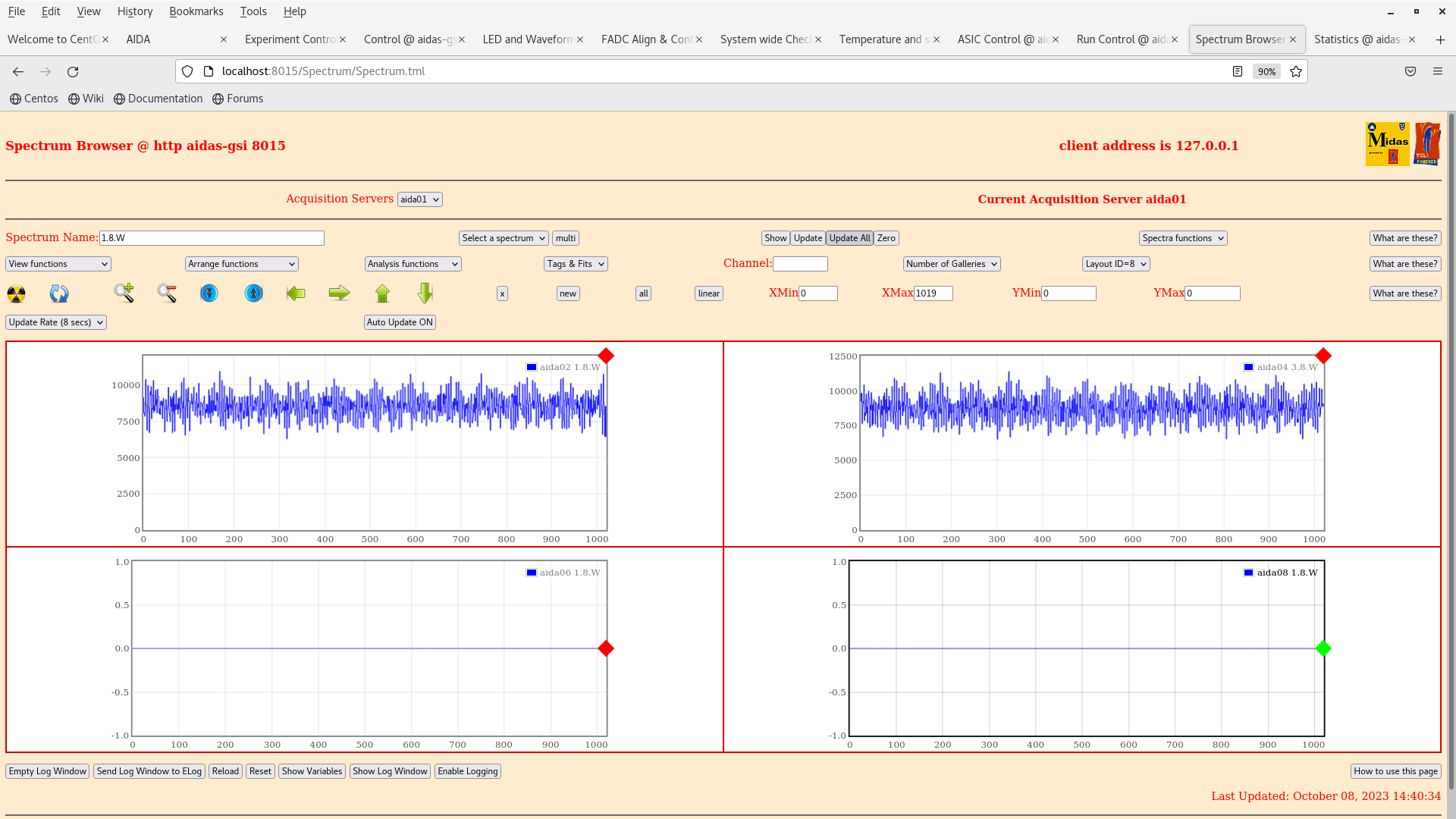Click the green diamond marker on aida08 plot

1323,648
